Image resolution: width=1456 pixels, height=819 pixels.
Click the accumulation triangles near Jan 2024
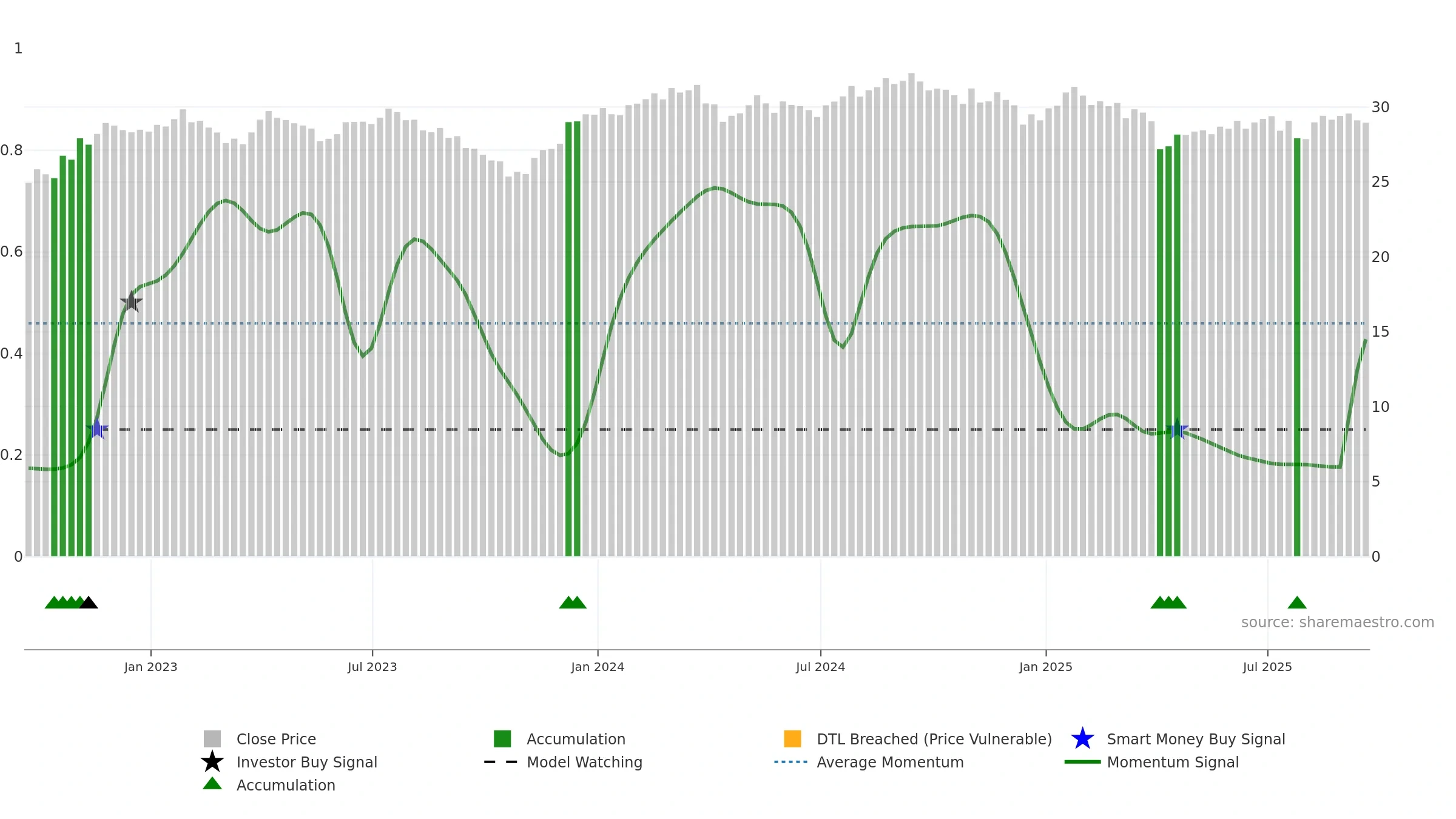tap(573, 602)
